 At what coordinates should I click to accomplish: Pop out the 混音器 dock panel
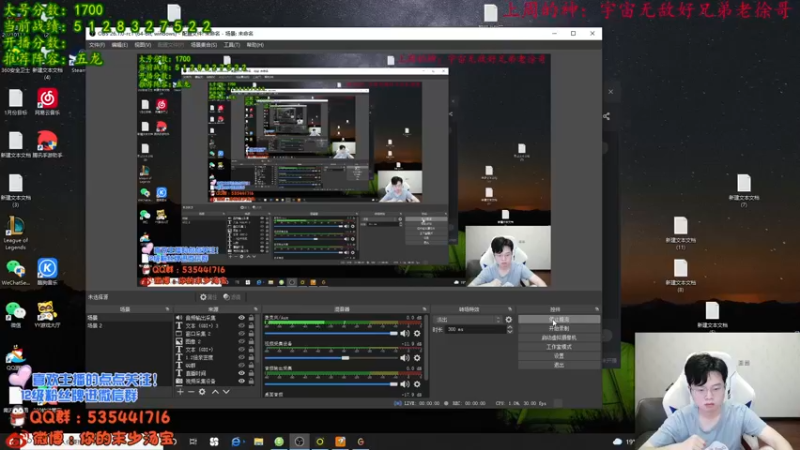coord(424,309)
